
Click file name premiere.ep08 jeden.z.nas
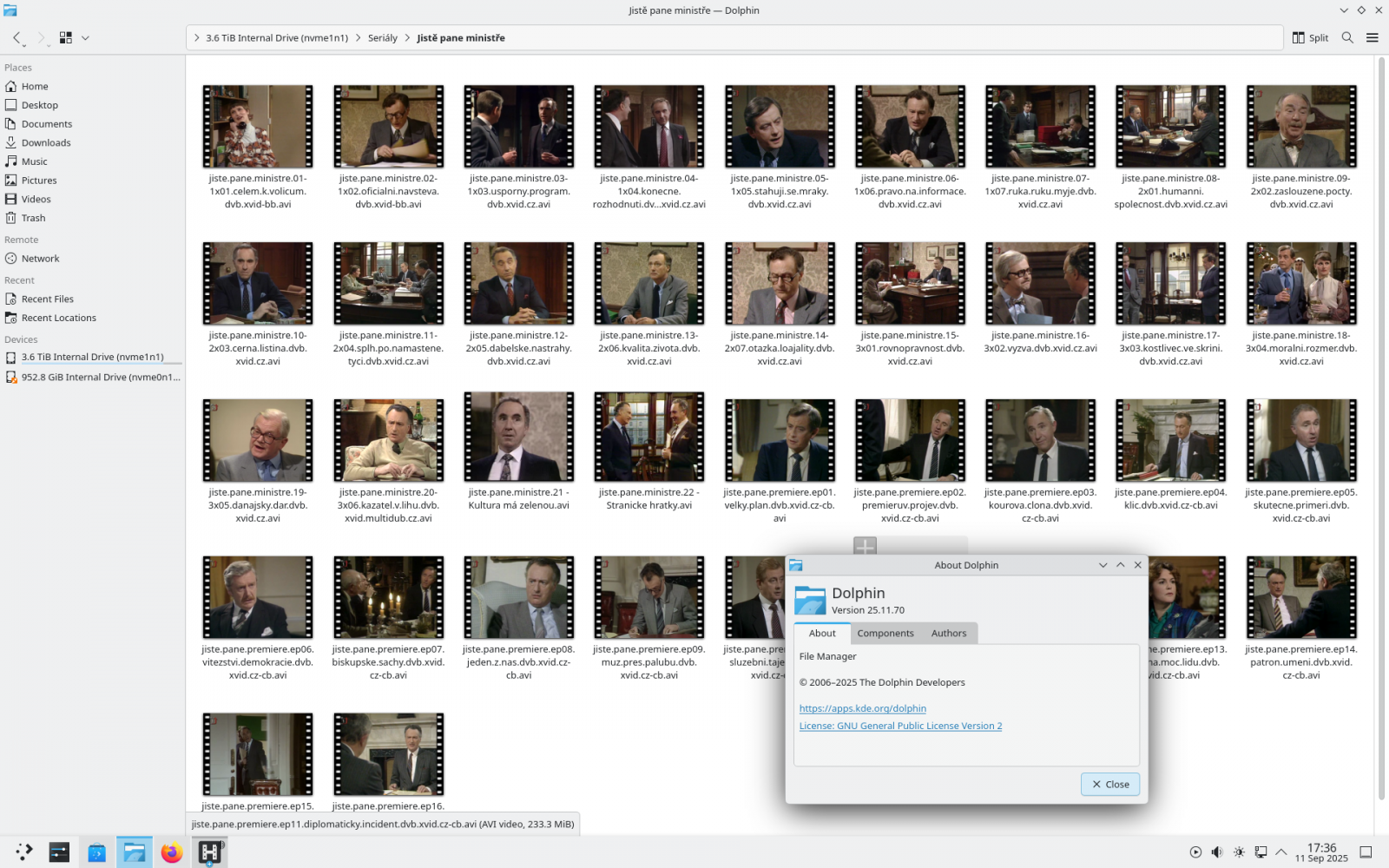(x=519, y=662)
